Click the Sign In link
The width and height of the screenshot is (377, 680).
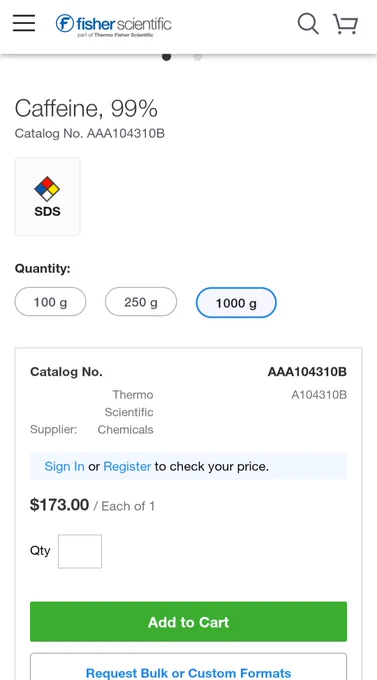(65, 467)
